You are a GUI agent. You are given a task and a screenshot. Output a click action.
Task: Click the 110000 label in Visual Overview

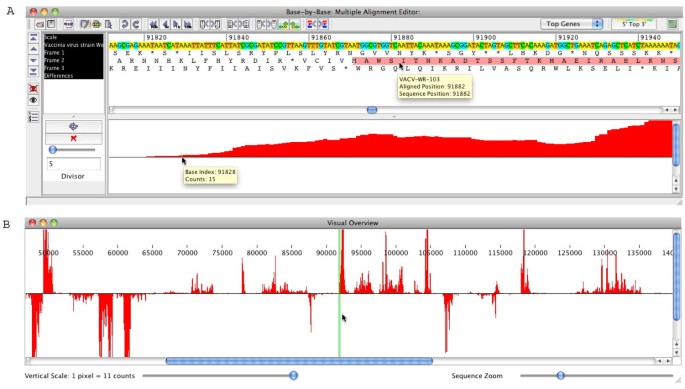tap(465, 253)
